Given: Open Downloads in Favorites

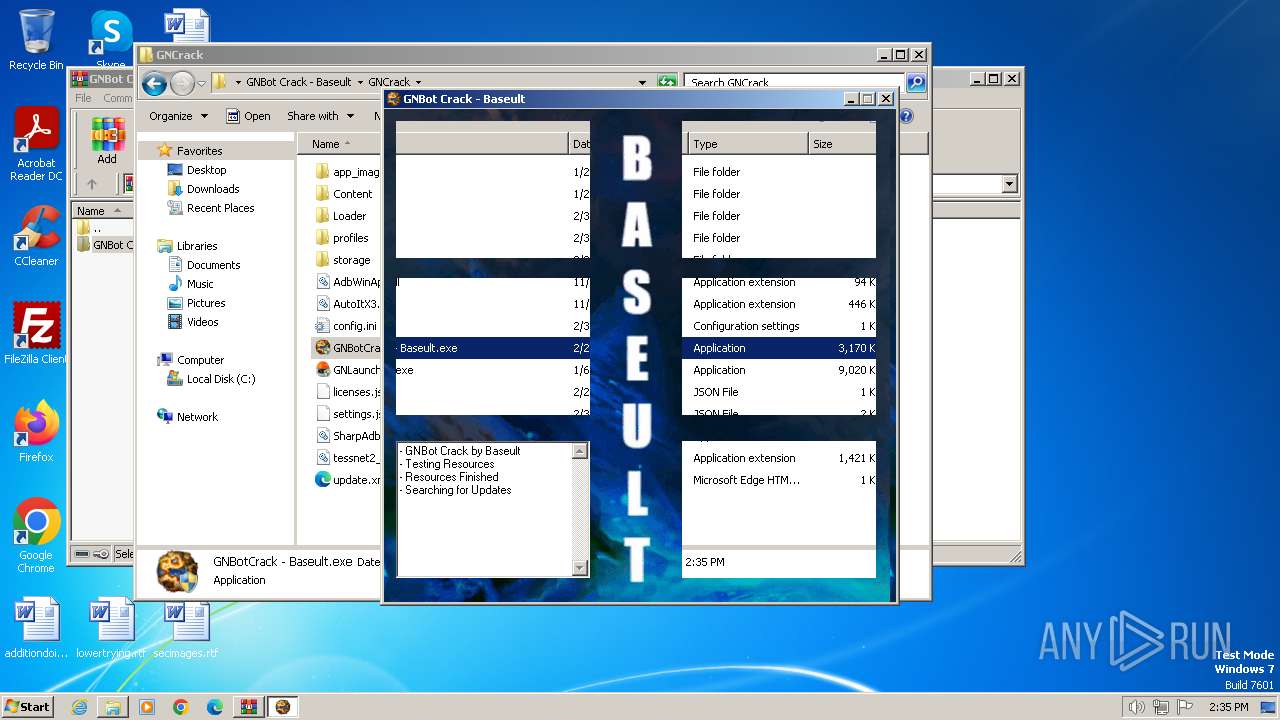Looking at the screenshot, I should point(212,189).
